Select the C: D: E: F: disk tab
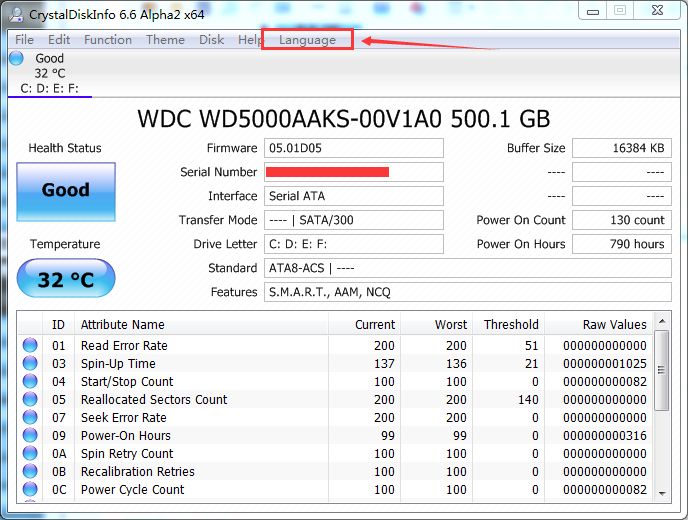The image size is (688, 520). [x=49, y=88]
